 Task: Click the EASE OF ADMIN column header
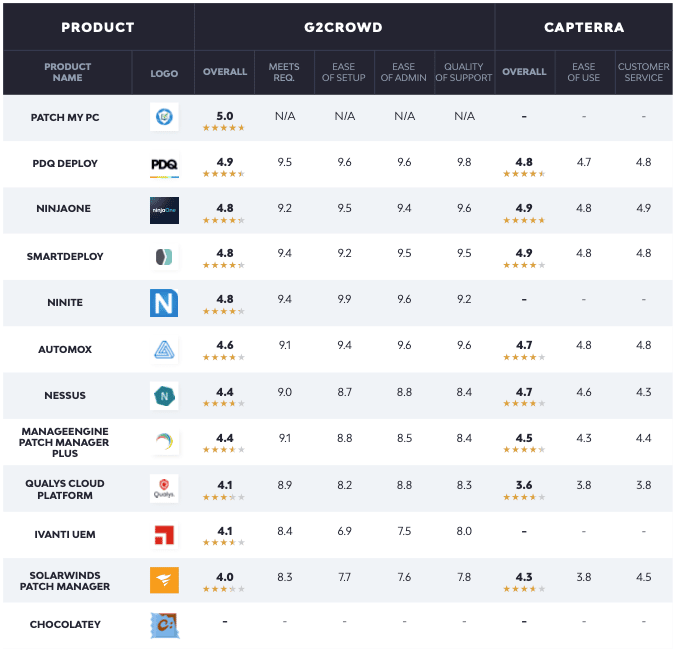(404, 72)
